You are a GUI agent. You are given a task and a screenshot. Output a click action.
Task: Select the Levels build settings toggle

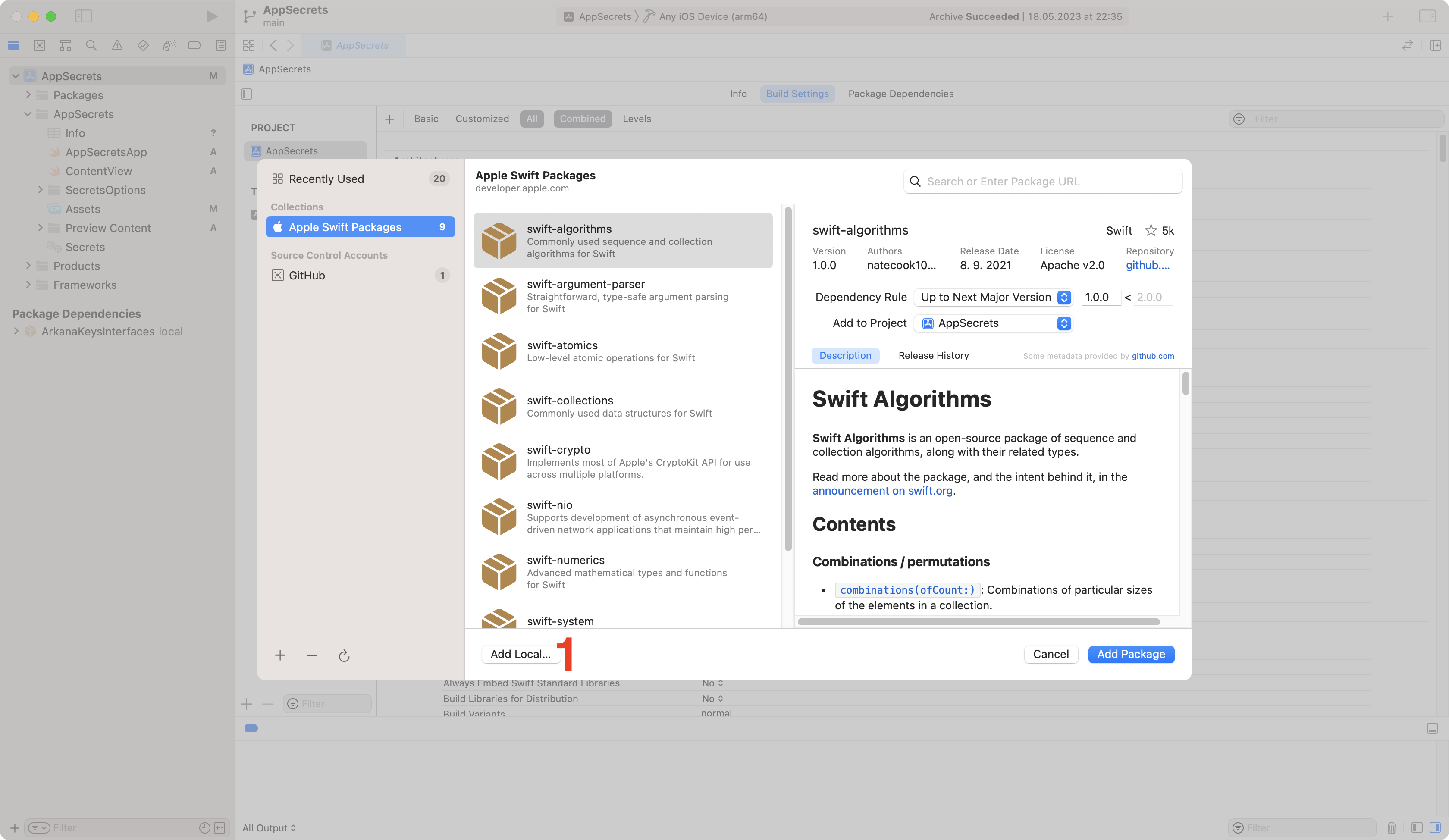pos(637,118)
